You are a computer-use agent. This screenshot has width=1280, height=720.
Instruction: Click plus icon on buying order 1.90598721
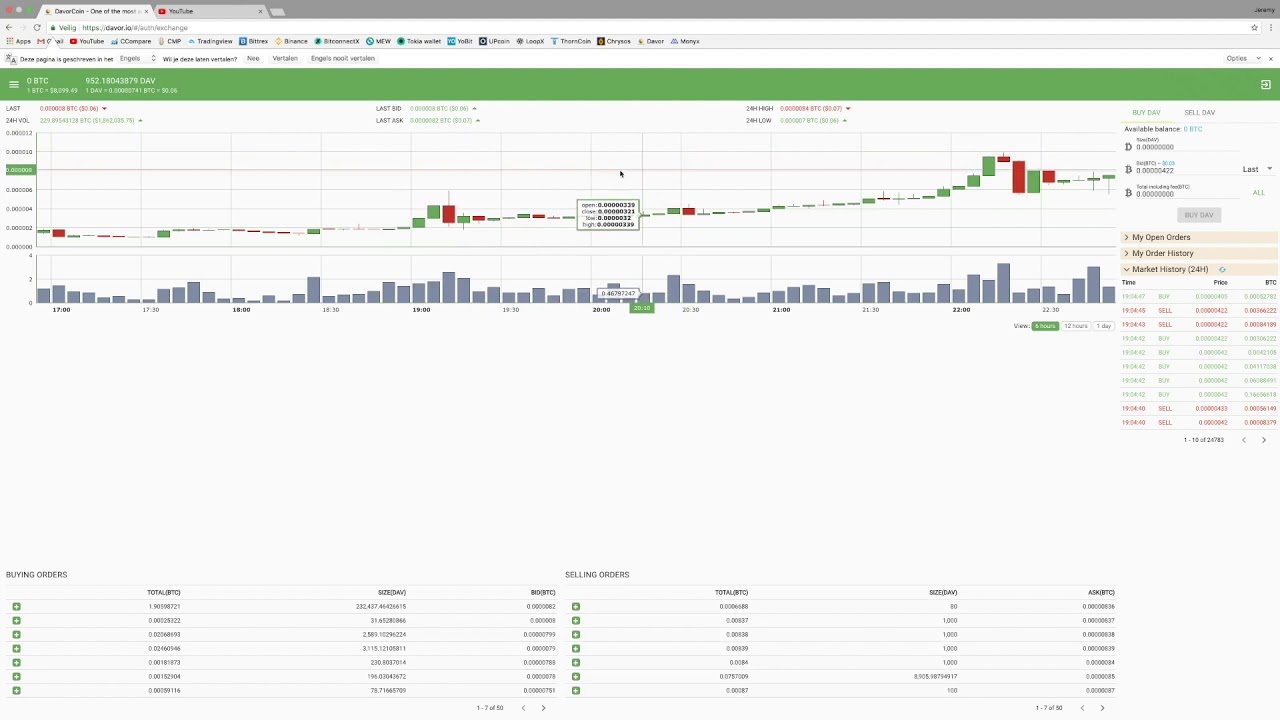pyautogui.click(x=16, y=607)
